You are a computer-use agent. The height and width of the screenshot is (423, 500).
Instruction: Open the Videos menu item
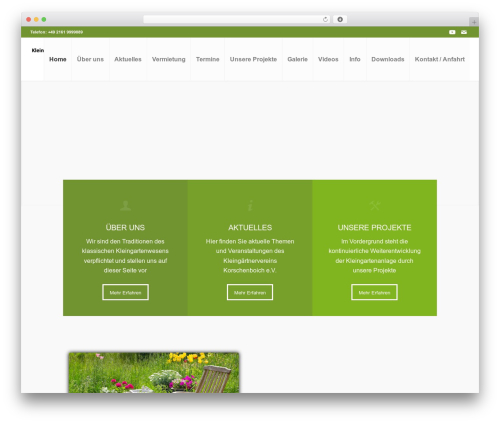(328, 59)
